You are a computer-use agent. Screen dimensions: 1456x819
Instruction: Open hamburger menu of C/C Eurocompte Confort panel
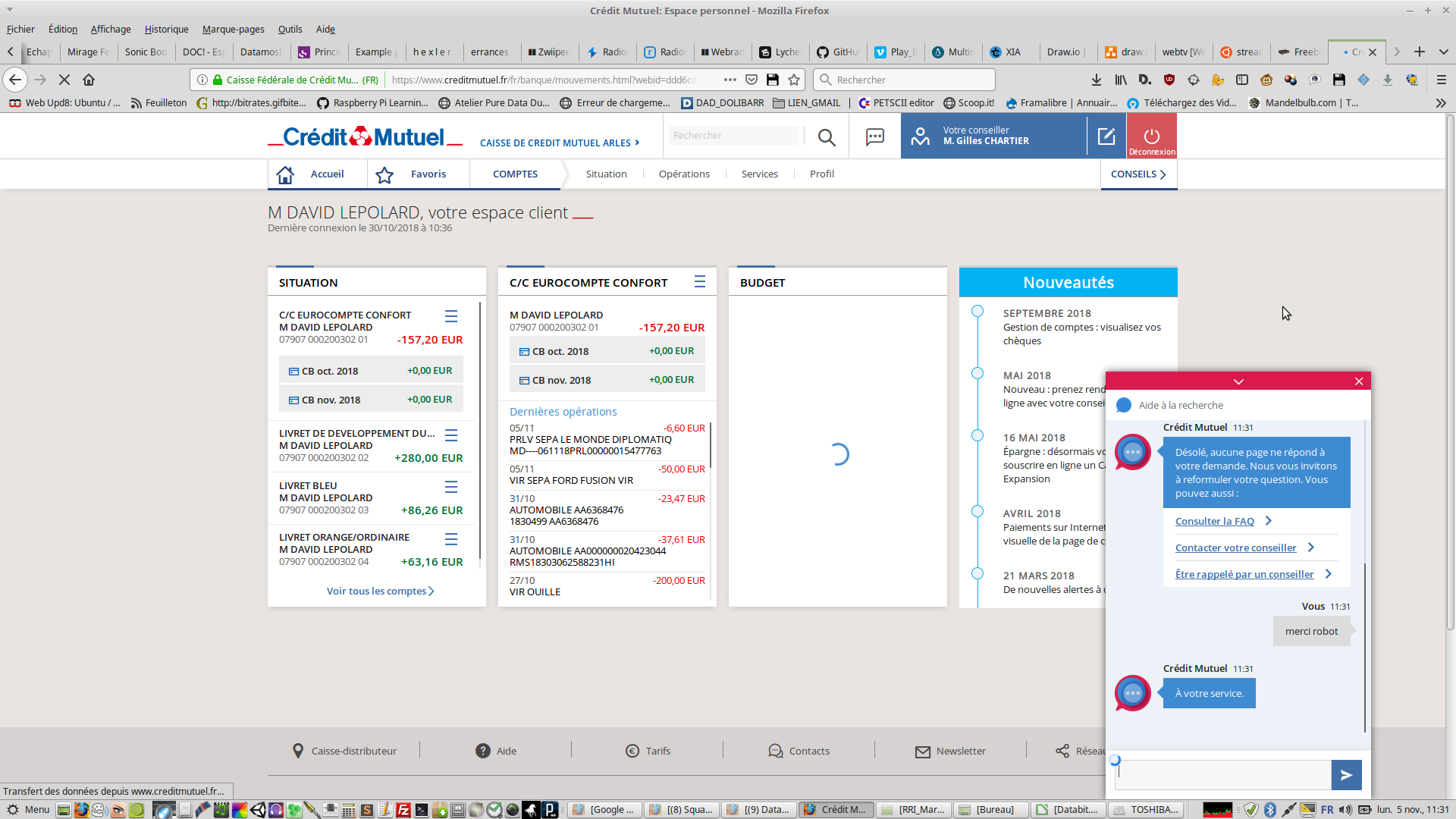point(700,282)
